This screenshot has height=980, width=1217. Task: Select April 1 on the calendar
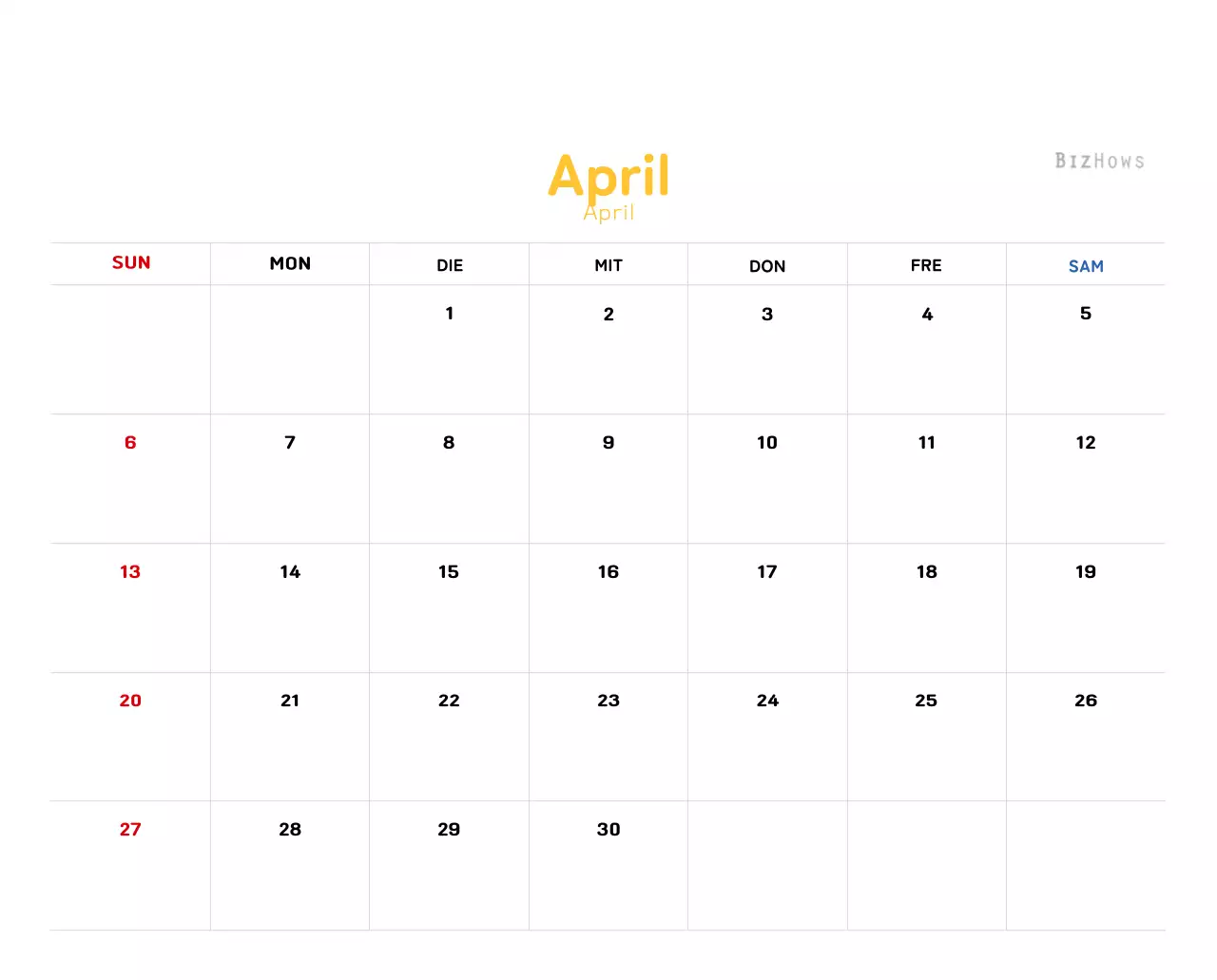coord(450,314)
